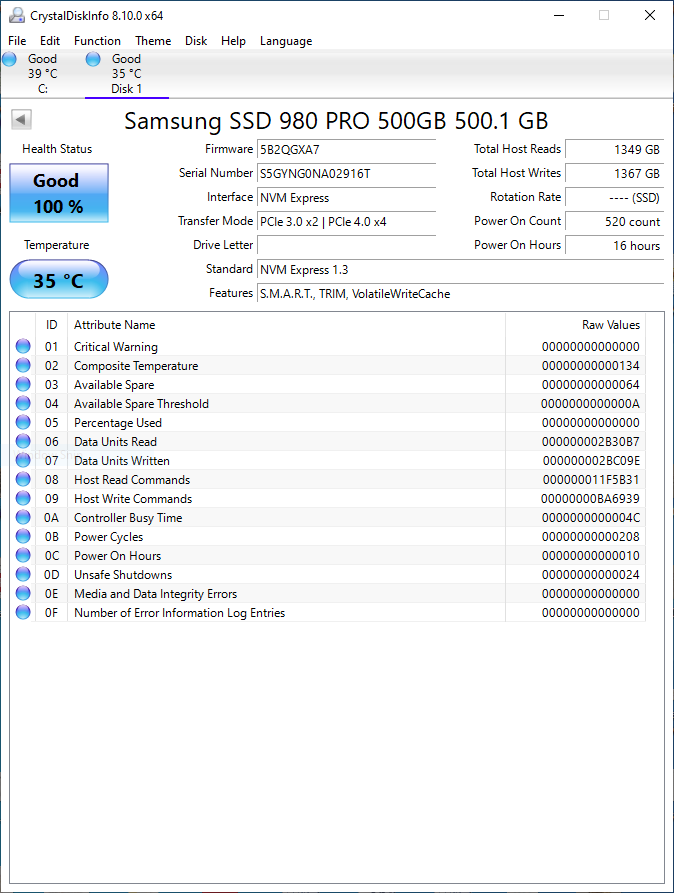Open the Edit menu

[x=50, y=41]
